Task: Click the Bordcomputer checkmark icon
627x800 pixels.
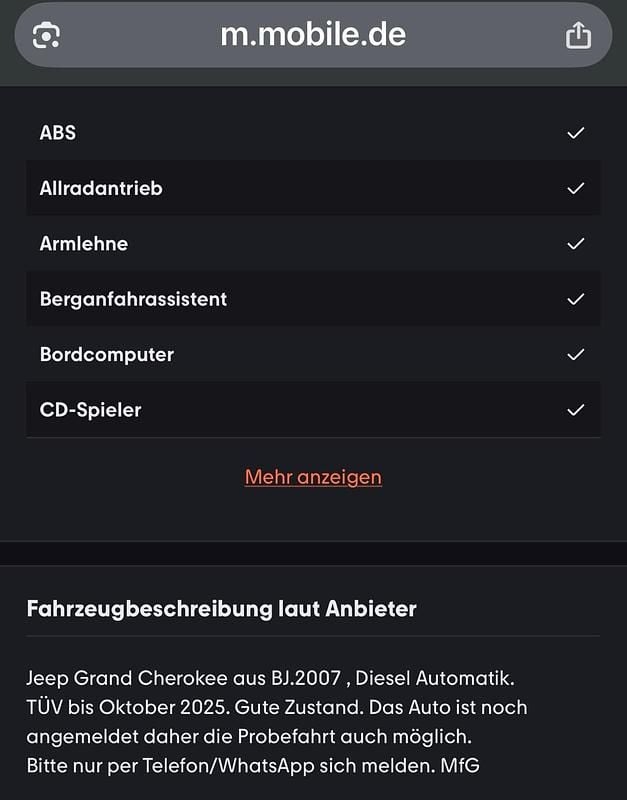Action: pyautogui.click(x=575, y=354)
